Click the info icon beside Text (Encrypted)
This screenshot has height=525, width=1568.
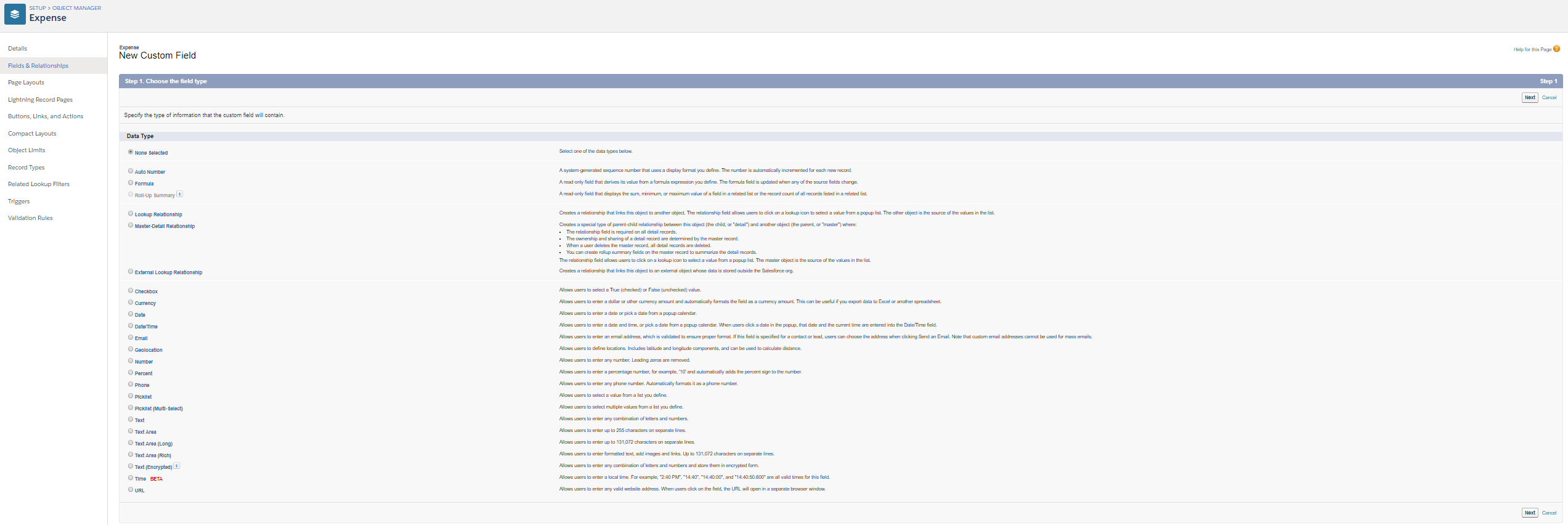tap(177, 466)
